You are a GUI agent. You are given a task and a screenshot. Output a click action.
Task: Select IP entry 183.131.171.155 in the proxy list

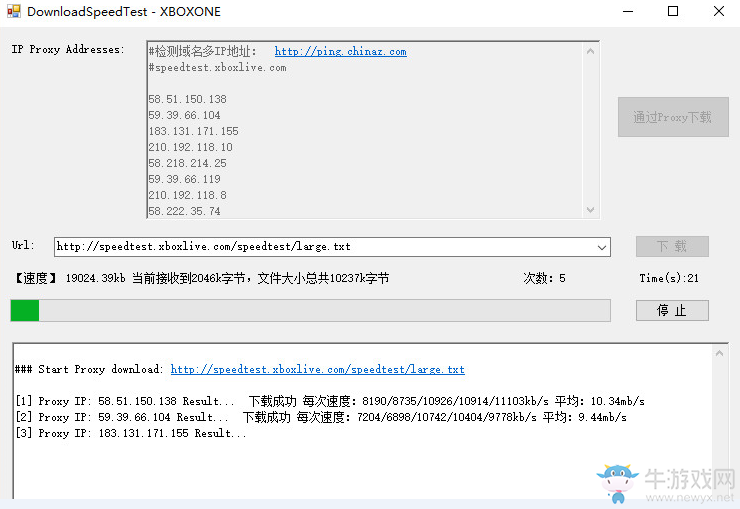(193, 131)
